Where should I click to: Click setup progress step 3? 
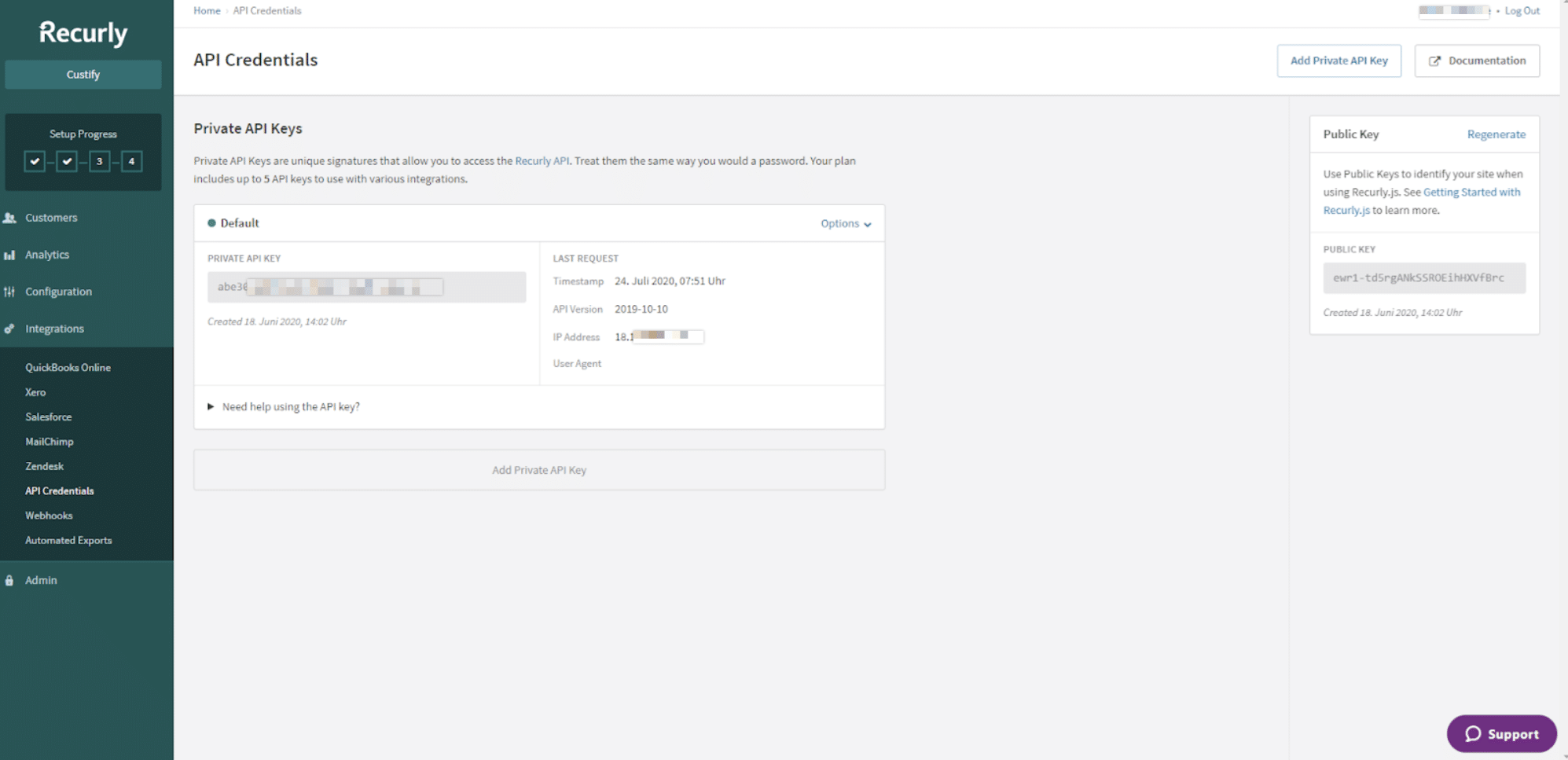(99, 161)
